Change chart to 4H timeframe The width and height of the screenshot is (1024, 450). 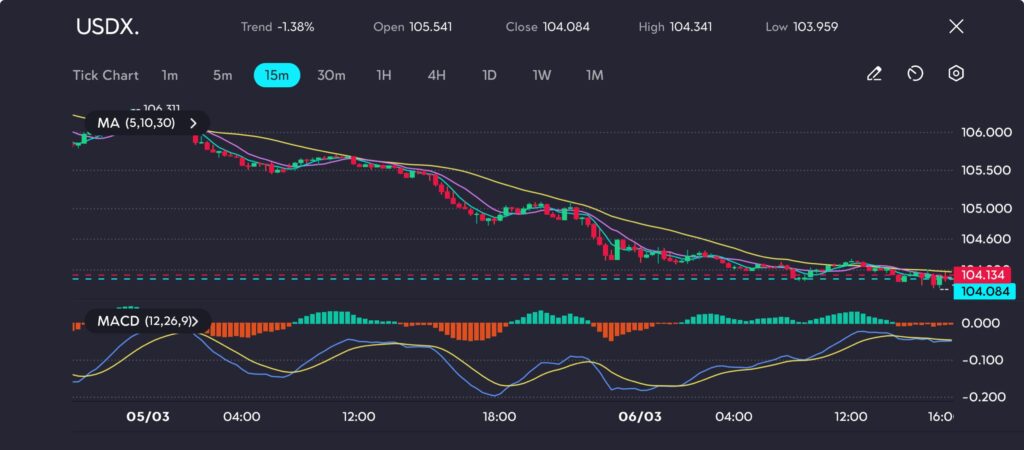(436, 75)
